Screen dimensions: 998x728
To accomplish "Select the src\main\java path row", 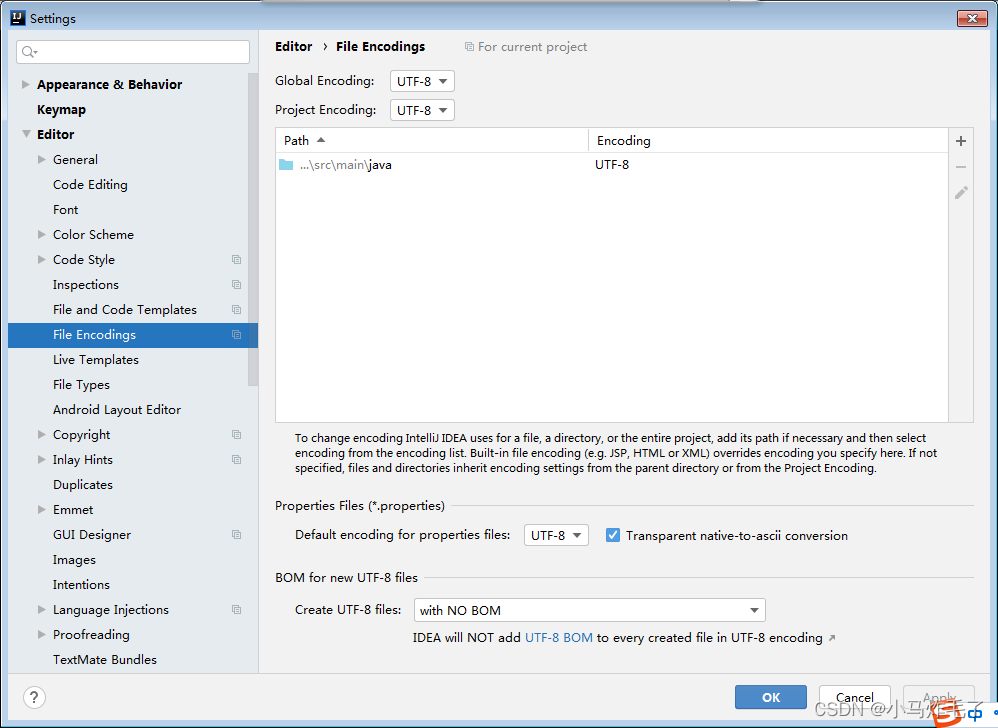I will pos(612,165).
